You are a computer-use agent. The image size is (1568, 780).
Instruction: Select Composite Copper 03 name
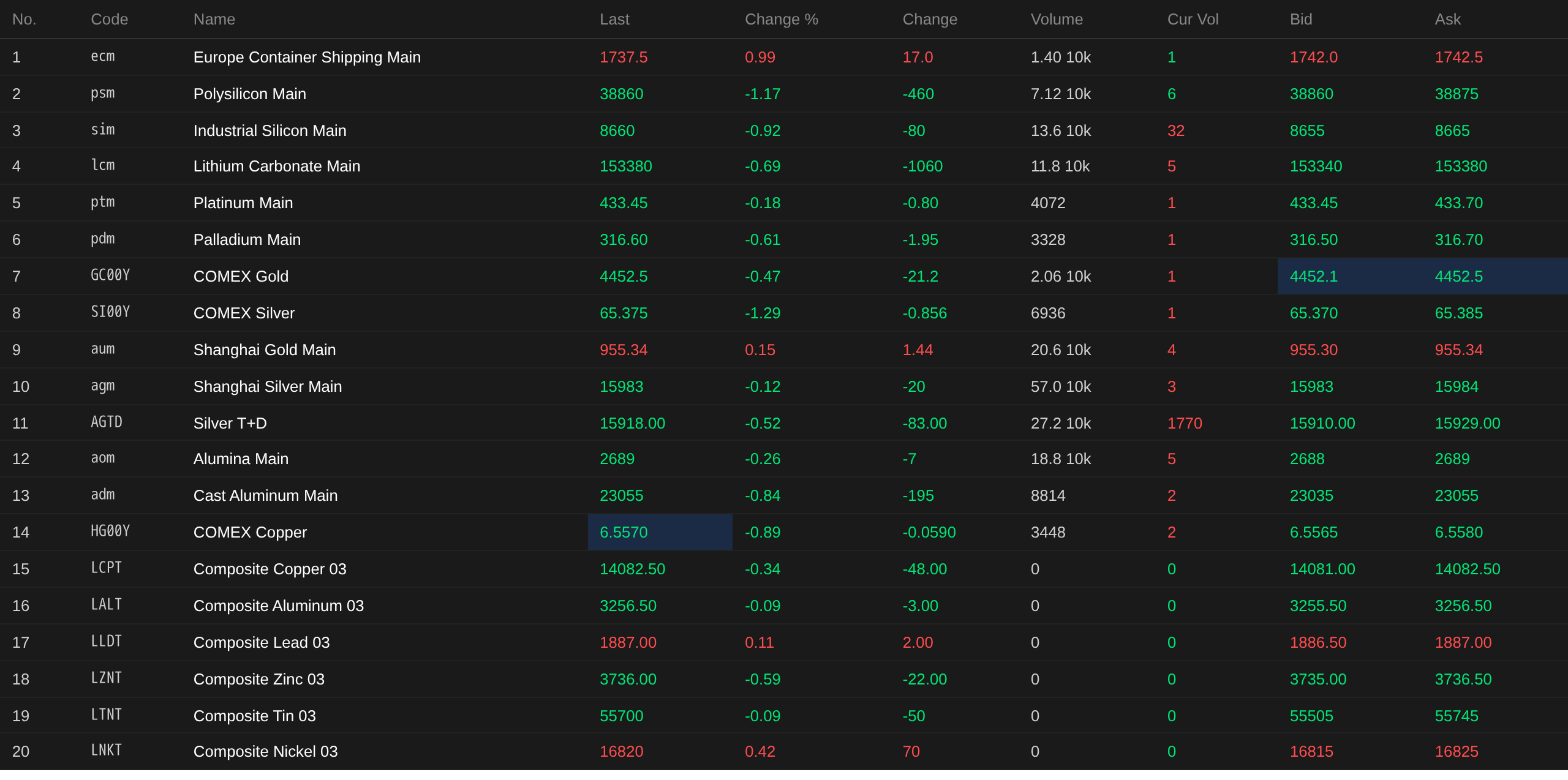[x=269, y=569]
